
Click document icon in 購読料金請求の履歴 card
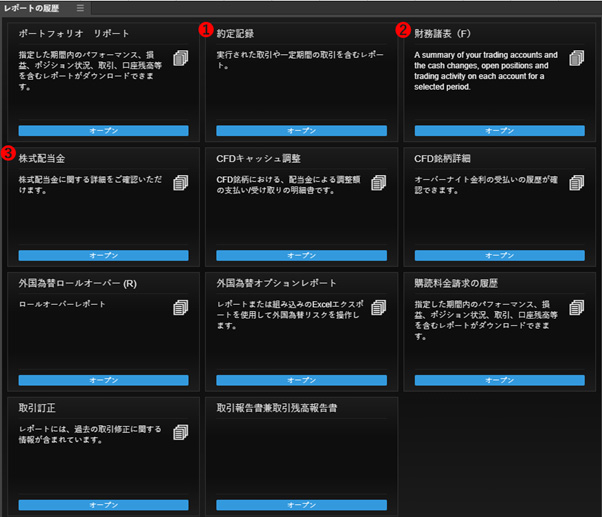pyautogui.click(x=577, y=307)
